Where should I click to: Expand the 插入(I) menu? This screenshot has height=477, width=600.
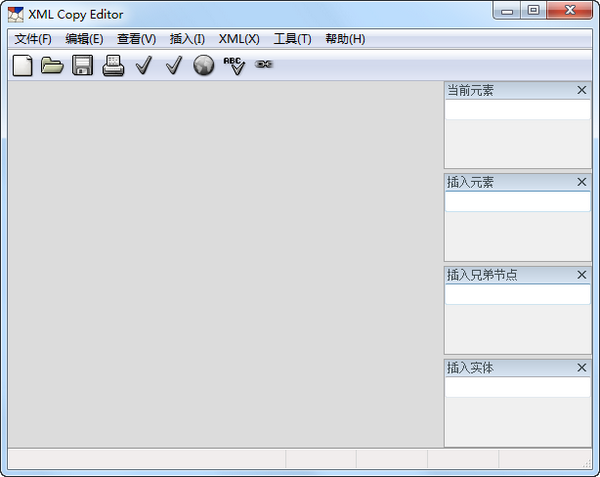click(187, 39)
